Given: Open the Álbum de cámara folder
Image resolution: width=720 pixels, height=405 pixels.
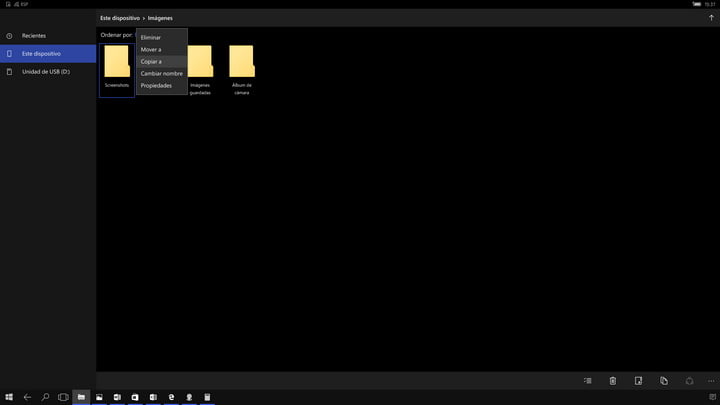Looking at the screenshot, I should (241, 66).
